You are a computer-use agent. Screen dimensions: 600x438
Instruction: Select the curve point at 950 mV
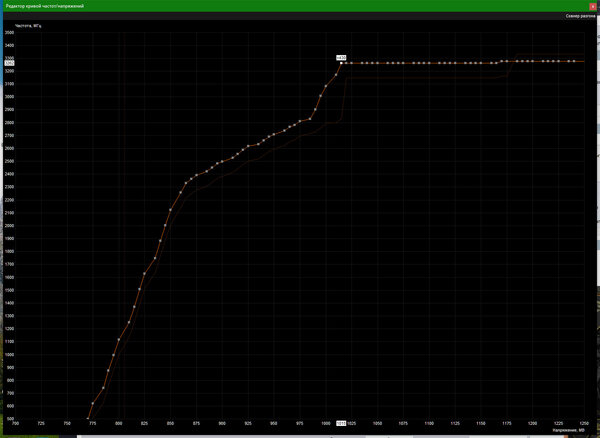(274, 134)
